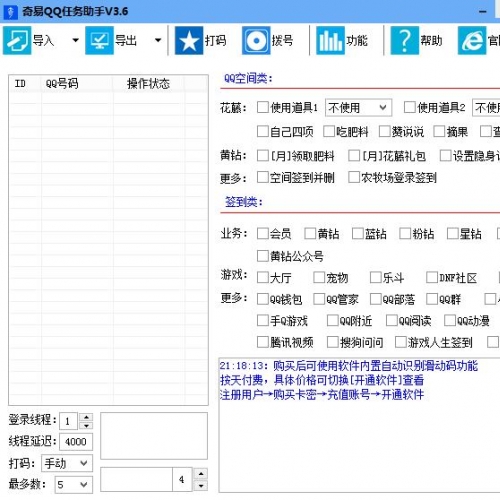Click the ID column header

[25, 83]
